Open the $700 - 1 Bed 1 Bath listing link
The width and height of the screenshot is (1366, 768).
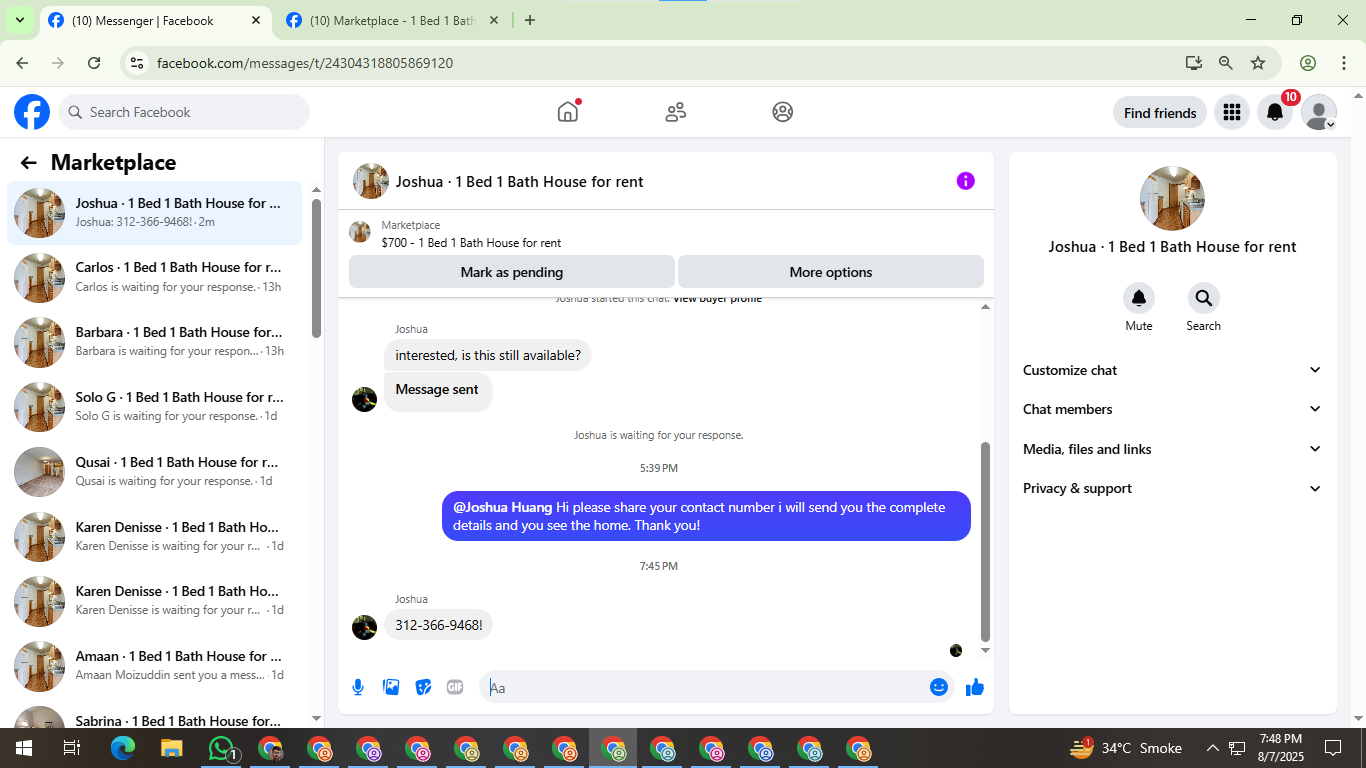point(471,242)
